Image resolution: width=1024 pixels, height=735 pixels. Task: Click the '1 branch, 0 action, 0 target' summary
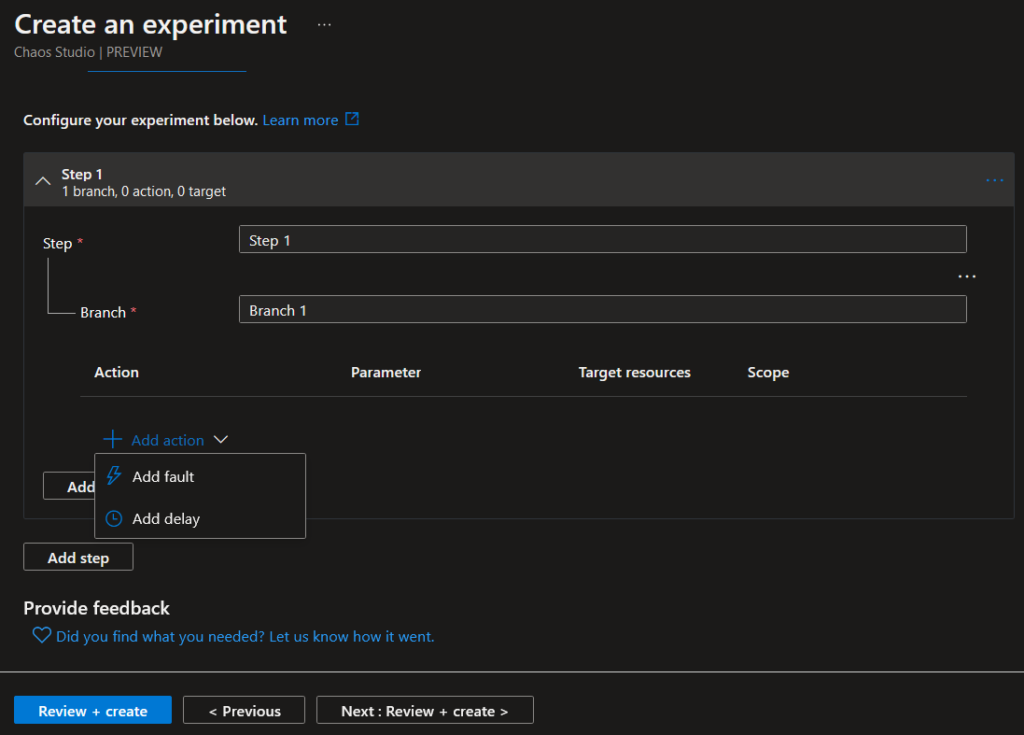tap(144, 191)
